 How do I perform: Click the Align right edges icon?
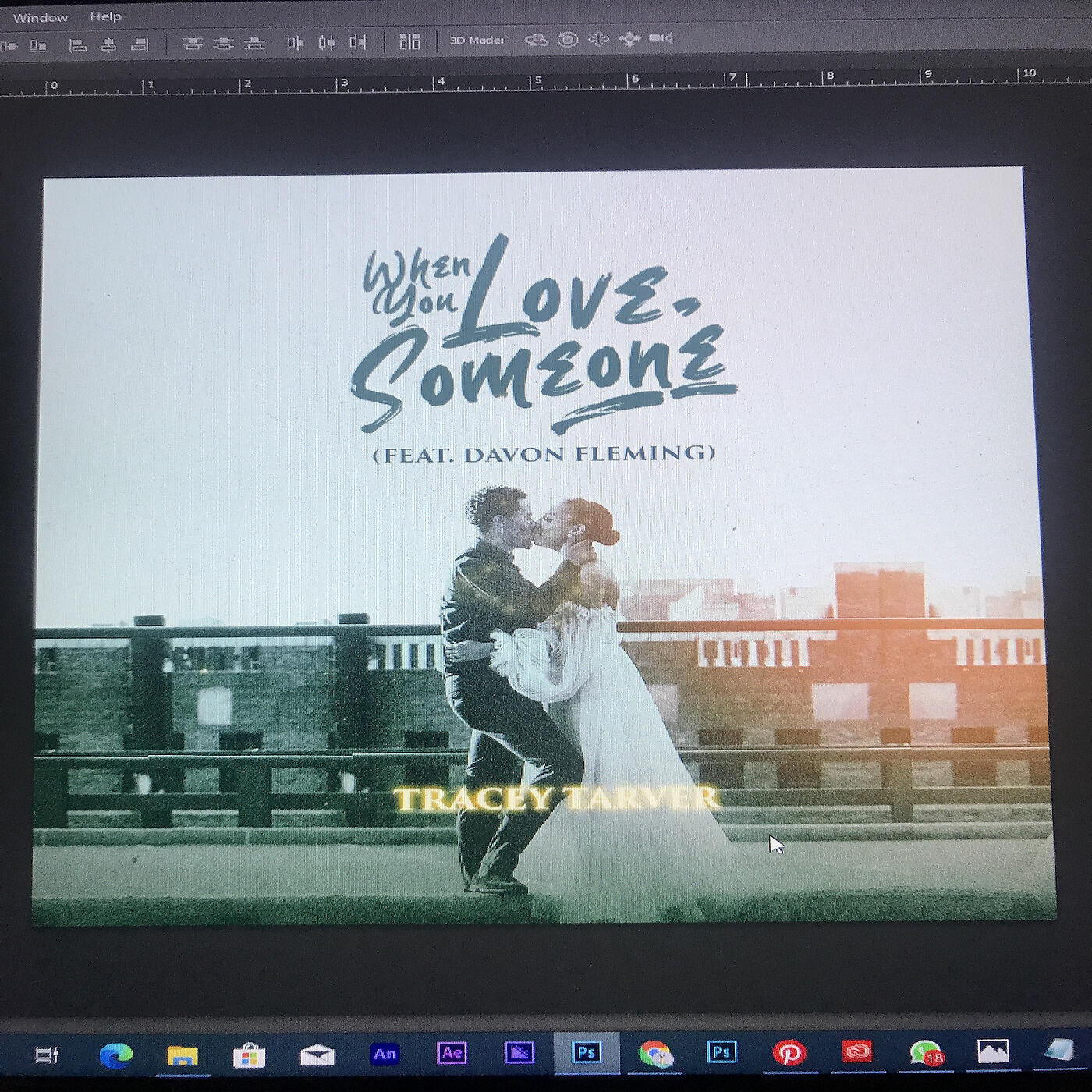pyautogui.click(x=140, y=44)
